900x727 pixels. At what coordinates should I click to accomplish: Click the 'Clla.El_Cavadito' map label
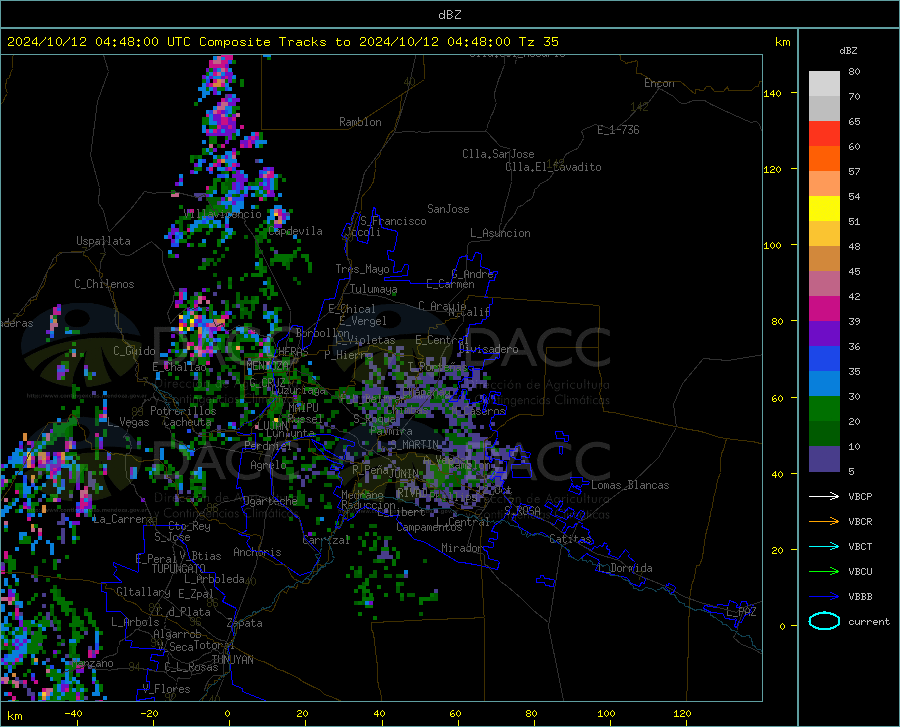(x=553, y=167)
